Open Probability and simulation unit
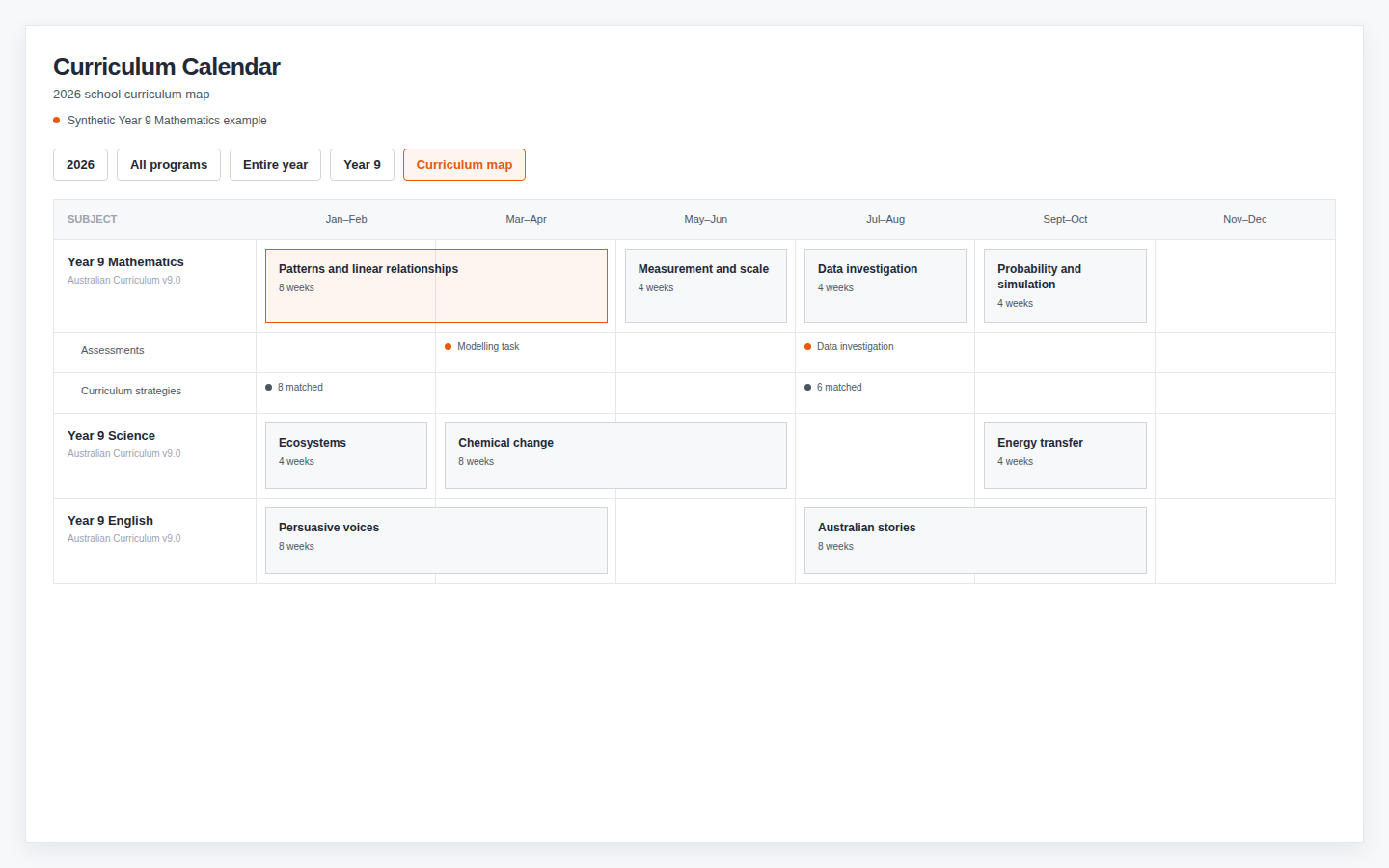Image resolution: width=1389 pixels, height=868 pixels. coord(1065,285)
